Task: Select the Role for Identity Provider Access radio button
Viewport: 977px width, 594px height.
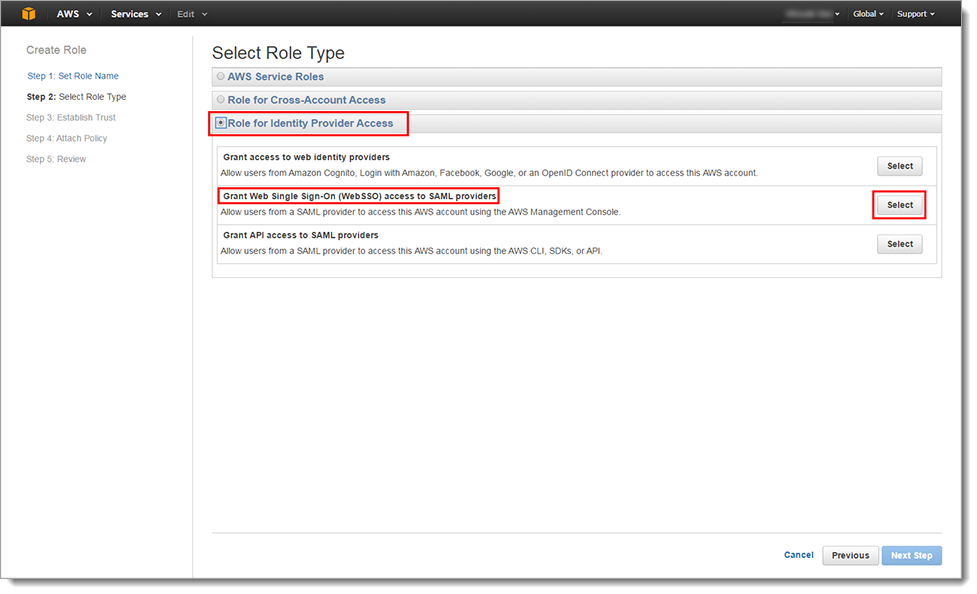Action: 221,124
